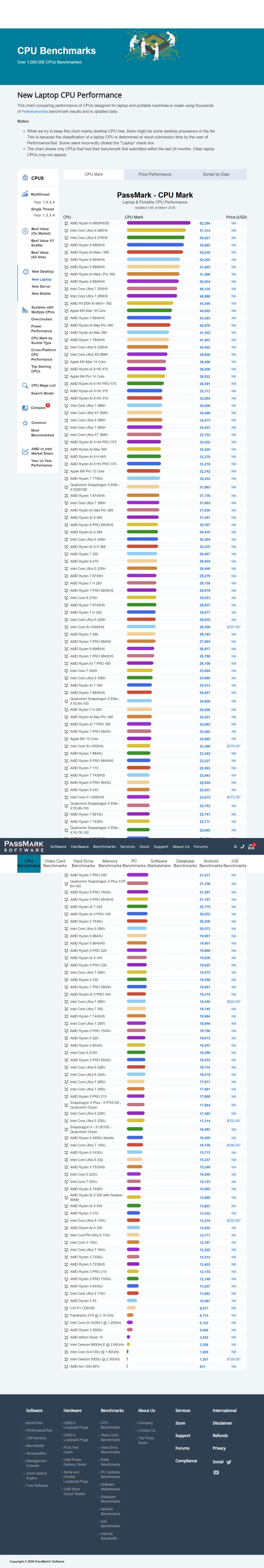Click the CPU Mega List magnifier icon

(x=25, y=385)
